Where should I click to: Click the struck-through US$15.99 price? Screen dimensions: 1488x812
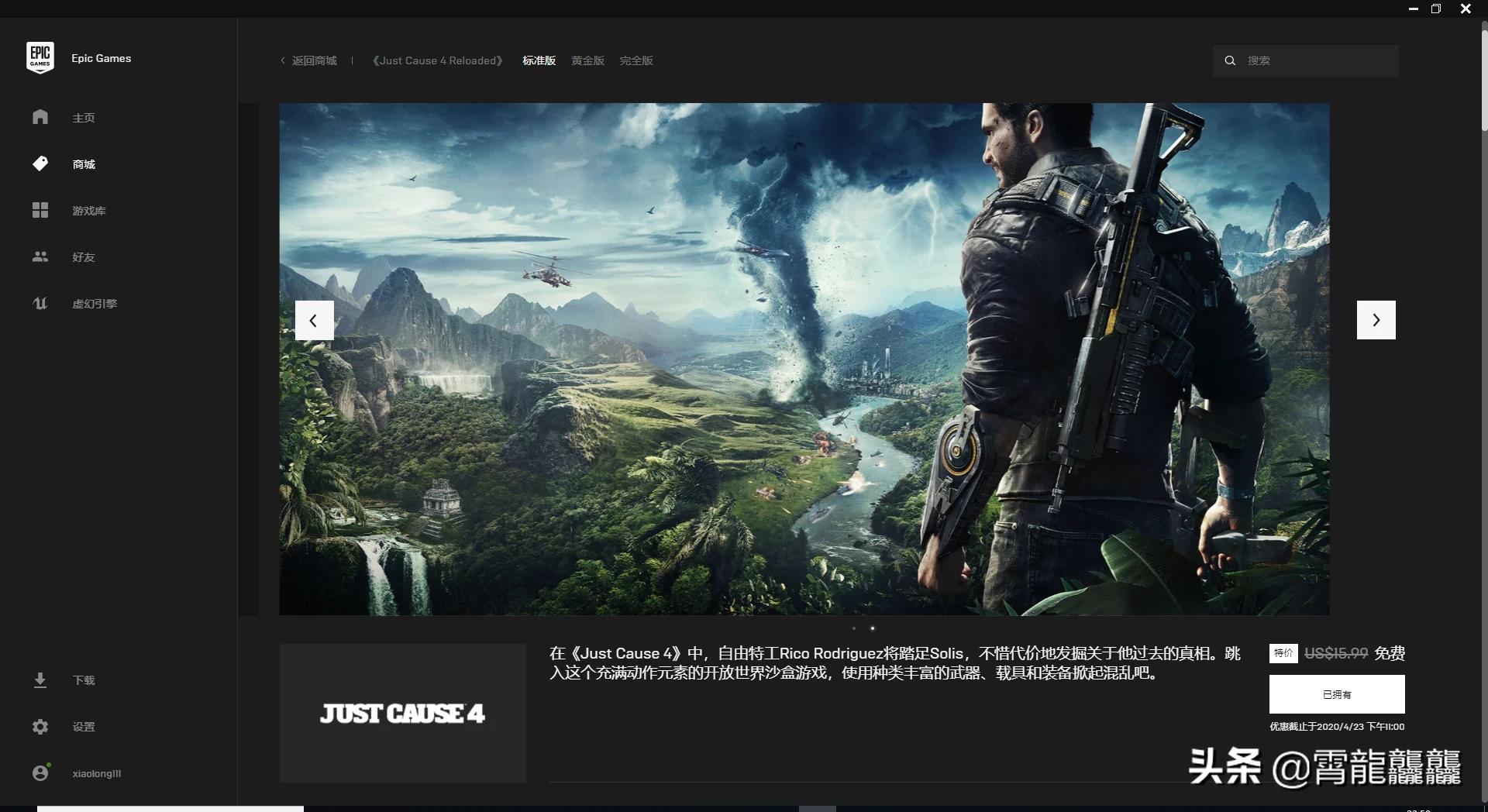point(1336,653)
